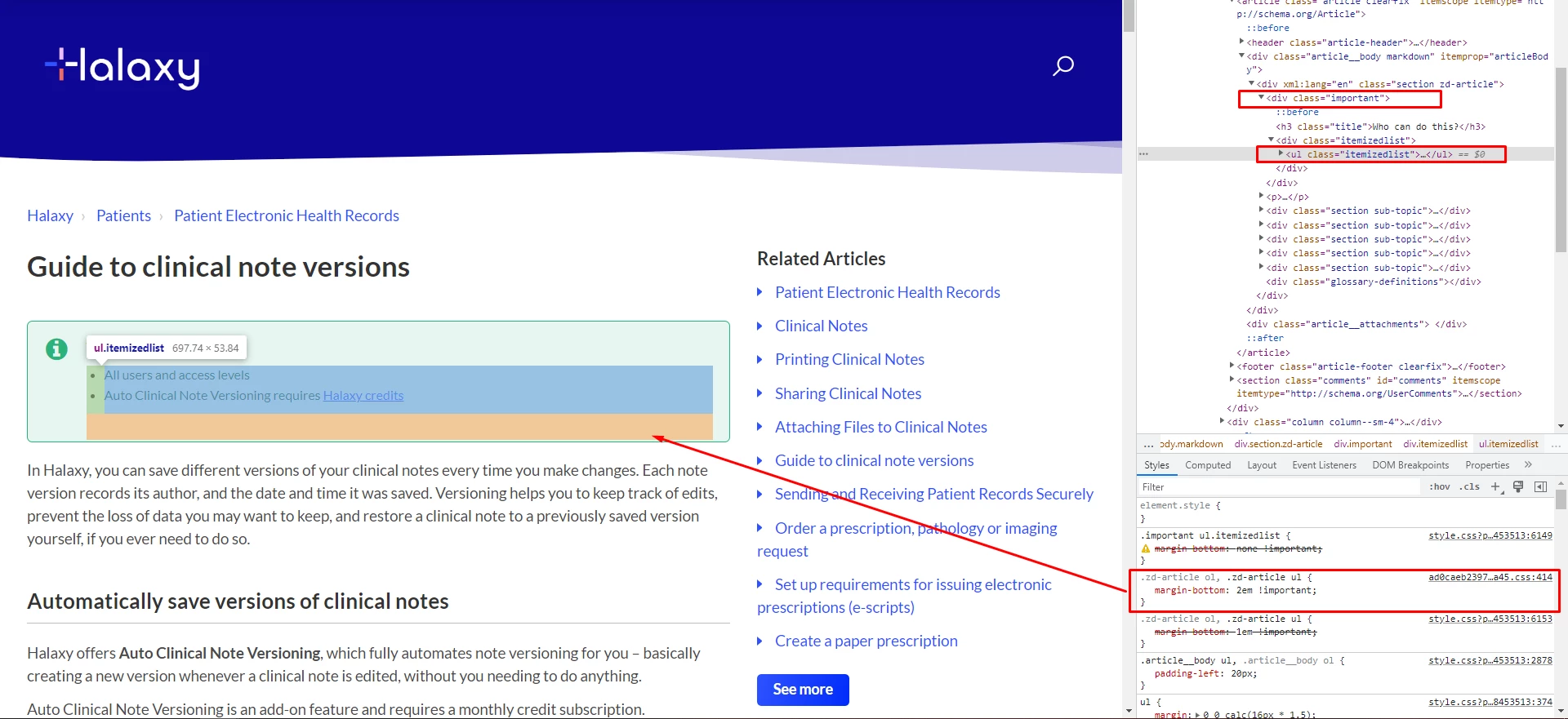This screenshot has width=1568, height=719.
Task: Open ad0caeb2397 css source link line 414
Action: click(x=1490, y=577)
